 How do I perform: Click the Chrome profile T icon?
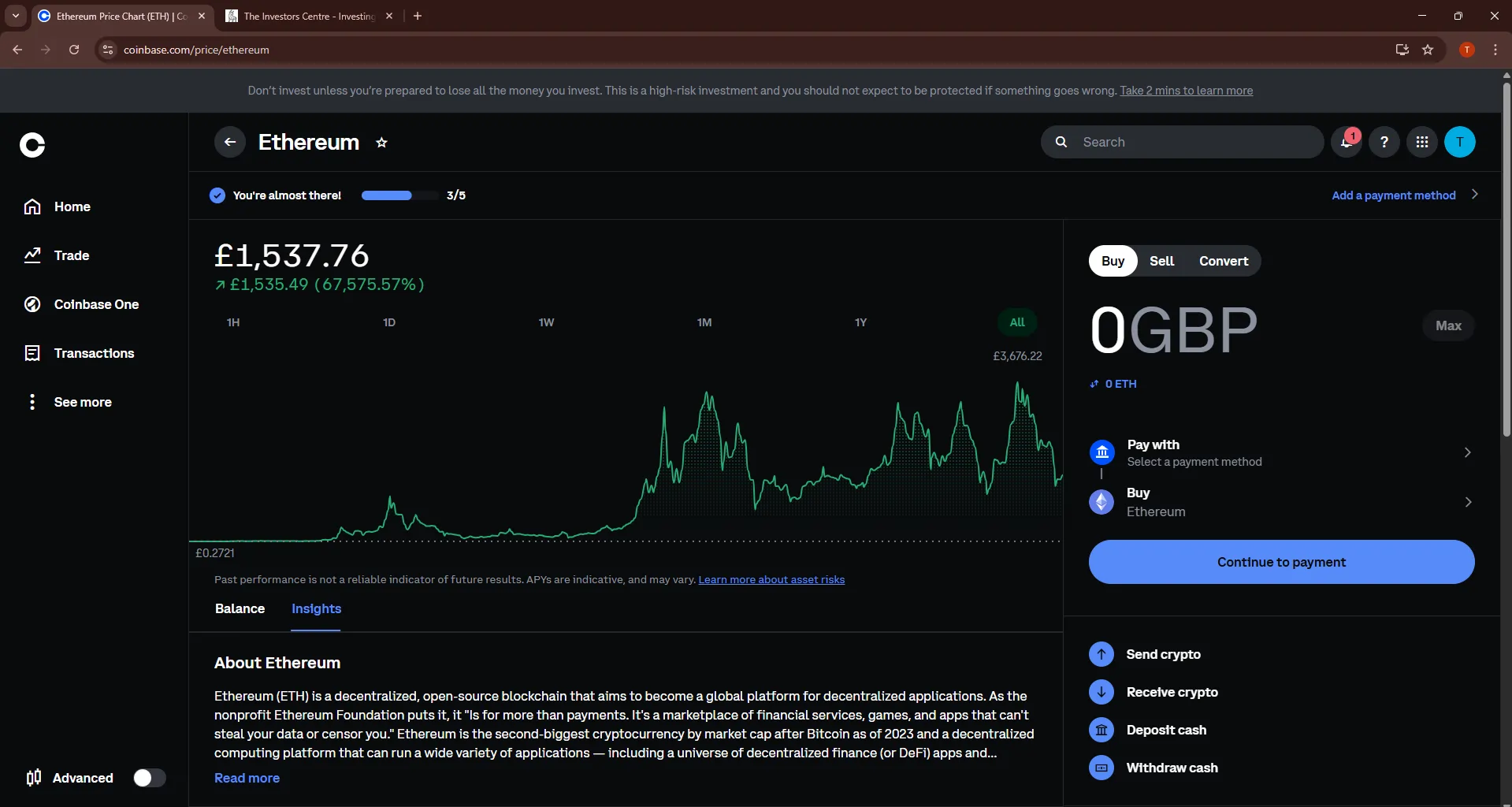pyautogui.click(x=1466, y=50)
